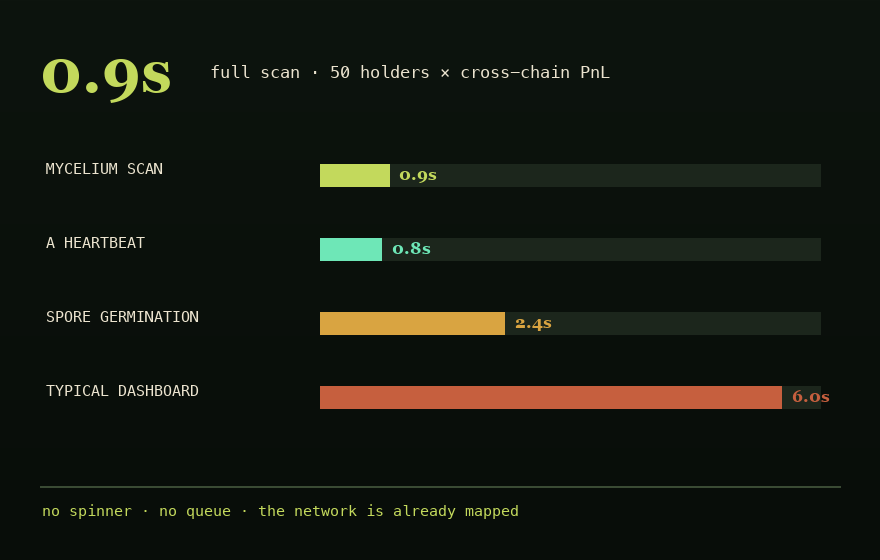Select the SPORE GERMINATION row label
Screen dimensions: 880x560
coord(122,317)
